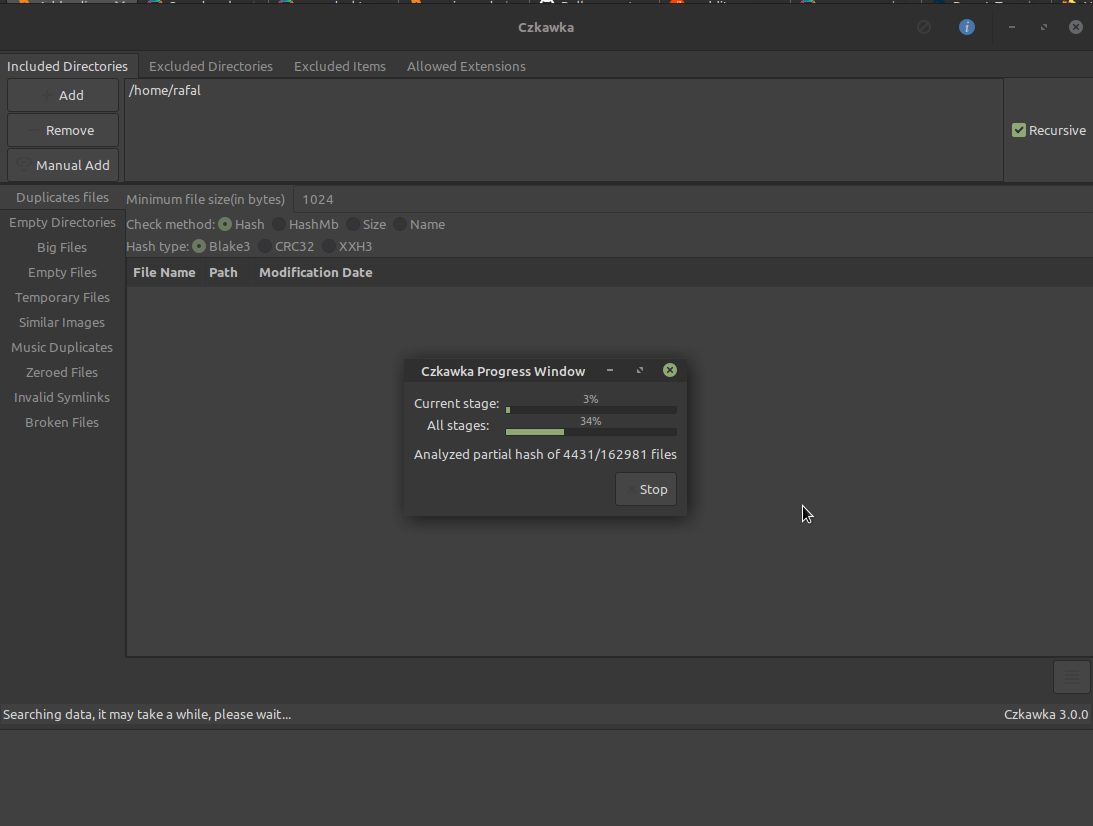
Task: Select Broken Files tool
Action: coord(63,422)
